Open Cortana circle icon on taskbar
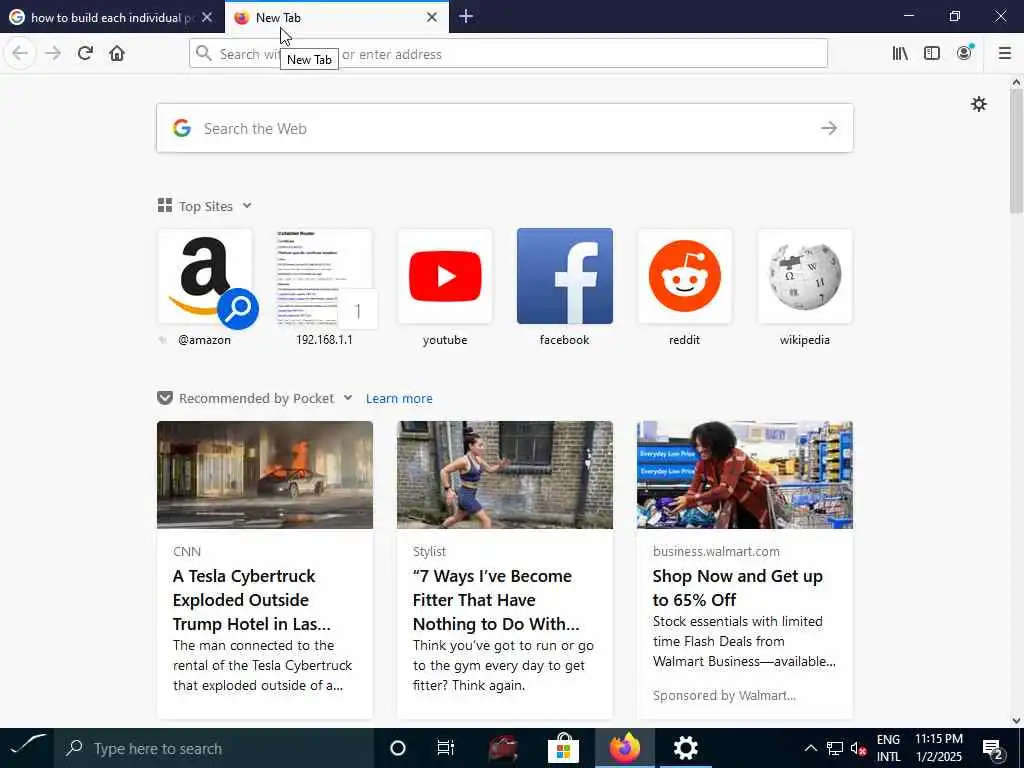This screenshot has height=768, width=1024. [397, 748]
